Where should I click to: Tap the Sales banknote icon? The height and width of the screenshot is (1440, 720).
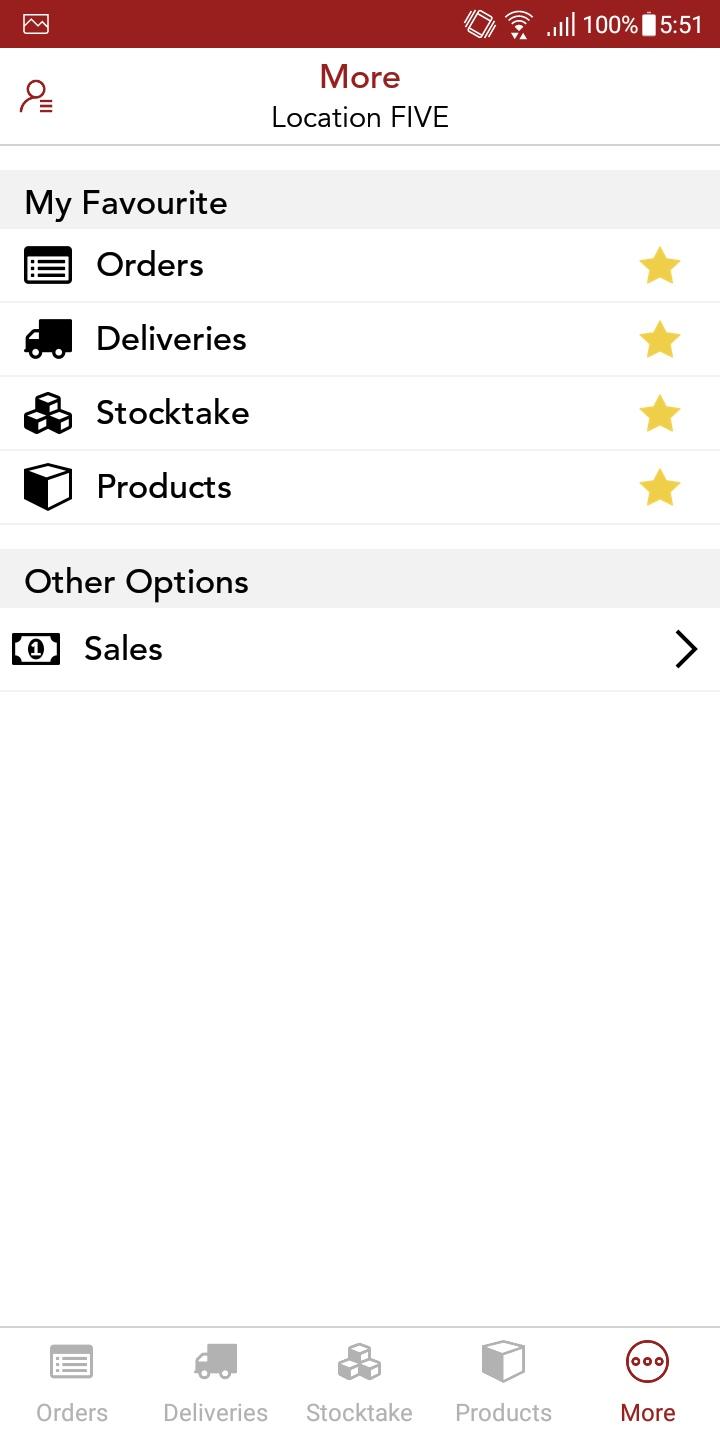(x=36, y=649)
